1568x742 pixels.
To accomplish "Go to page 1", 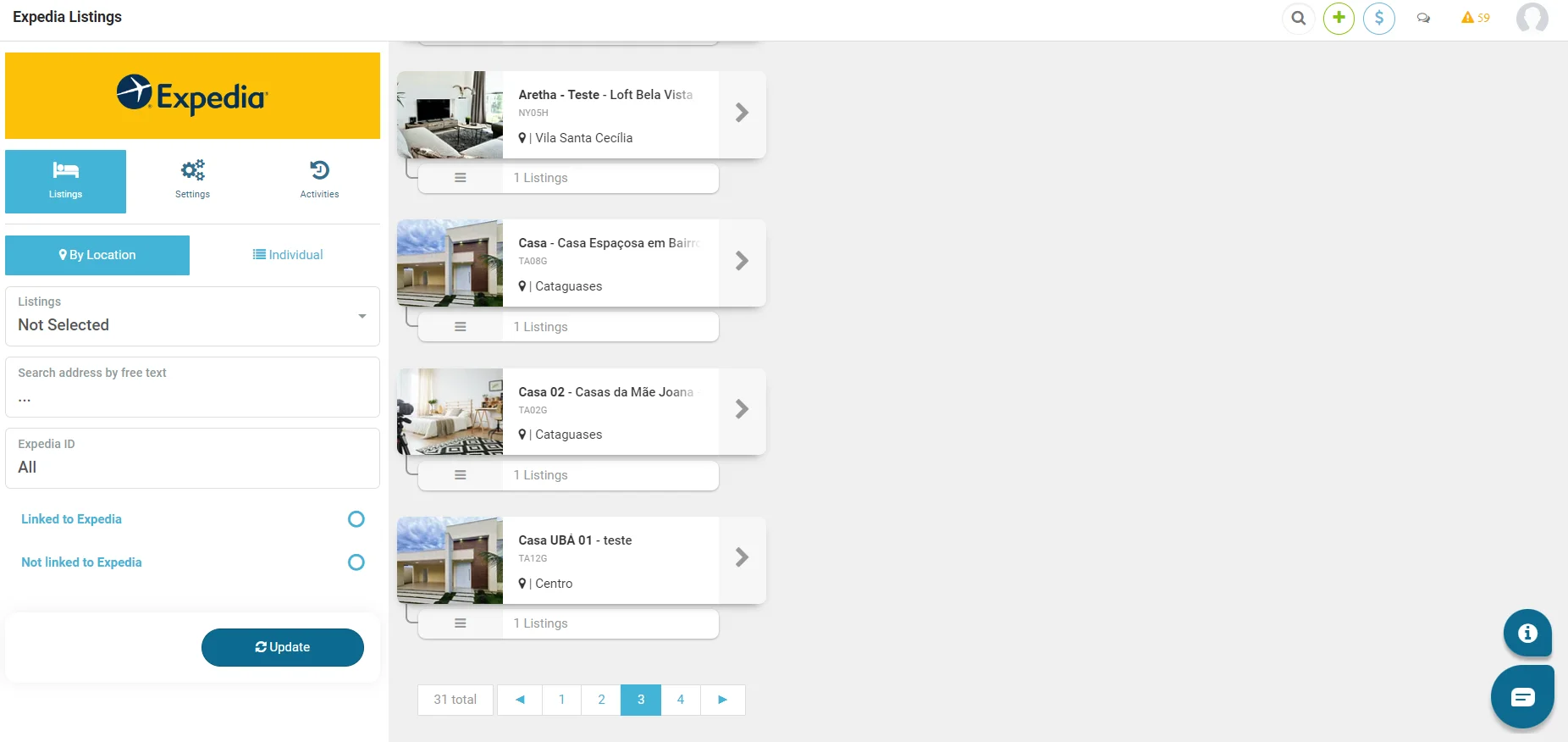I will tap(561, 700).
